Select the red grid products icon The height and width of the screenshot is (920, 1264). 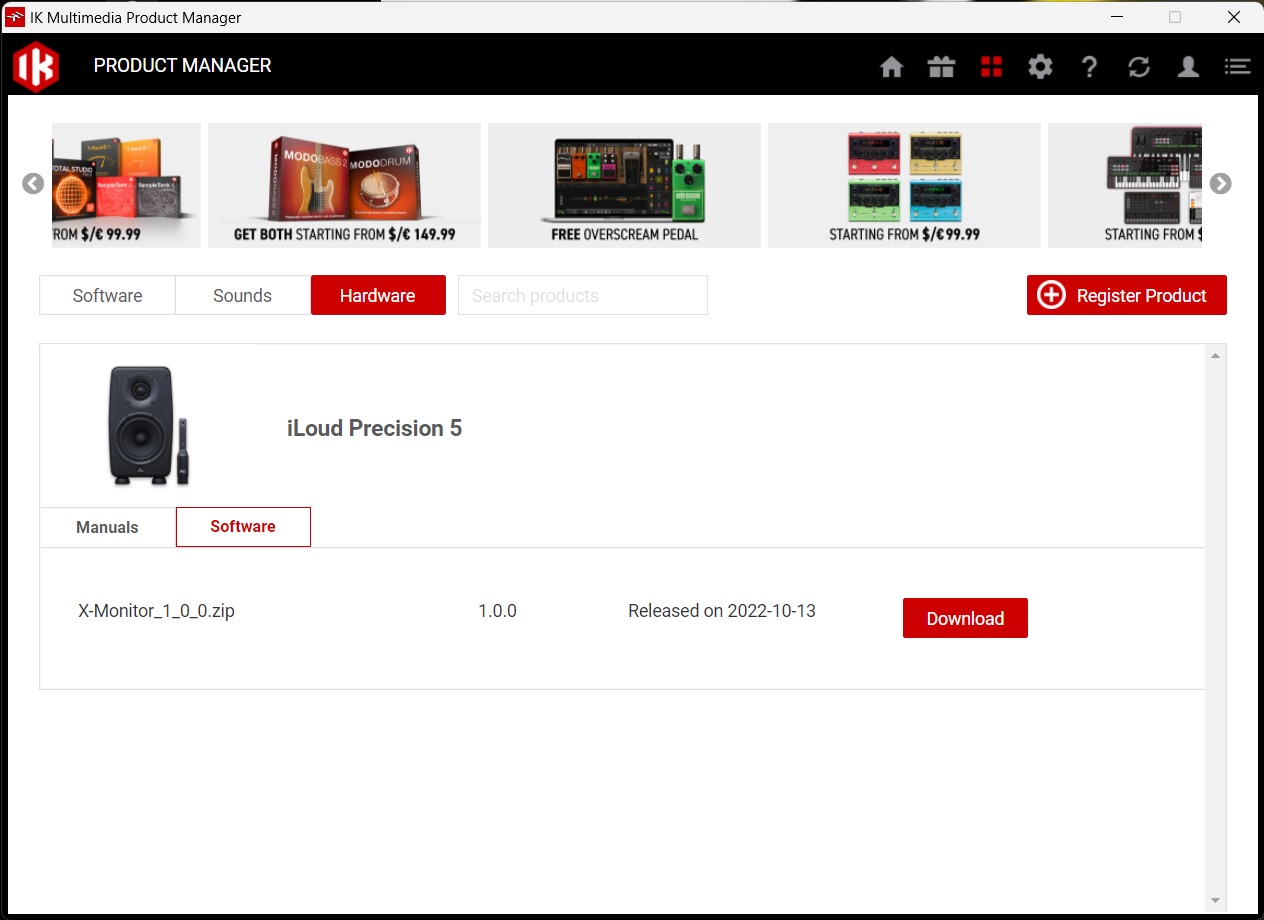(x=991, y=67)
